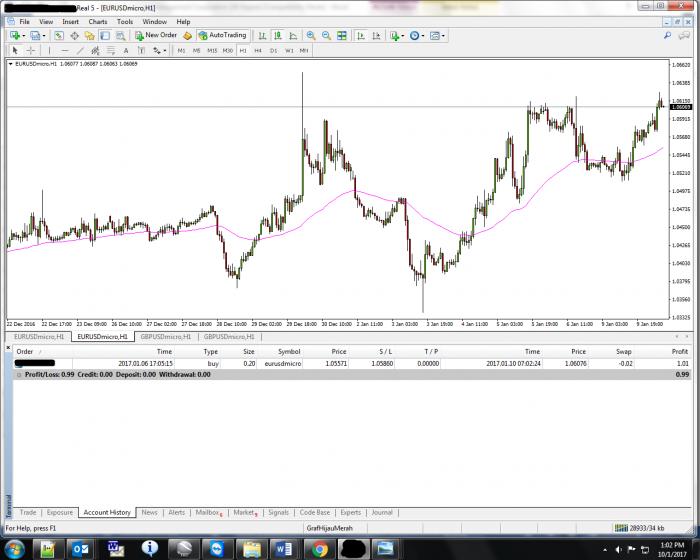The width and height of the screenshot is (700, 560).
Task: Click GrafHijauMerah profile in status bar
Action: coord(329,528)
